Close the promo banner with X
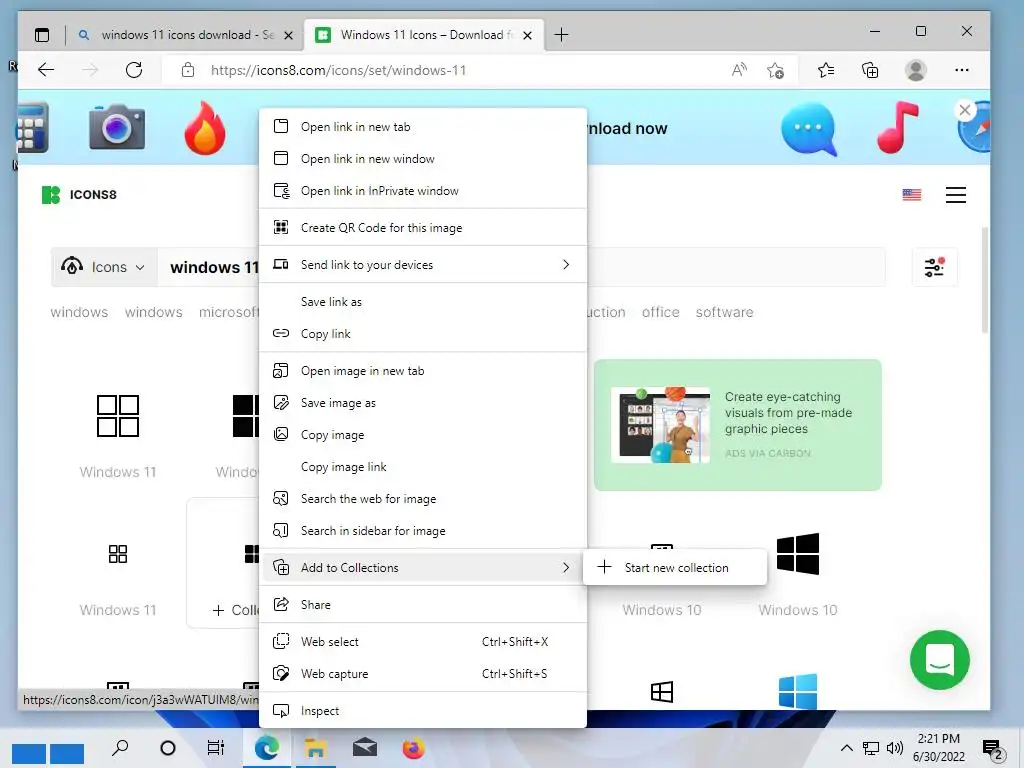 tap(965, 110)
